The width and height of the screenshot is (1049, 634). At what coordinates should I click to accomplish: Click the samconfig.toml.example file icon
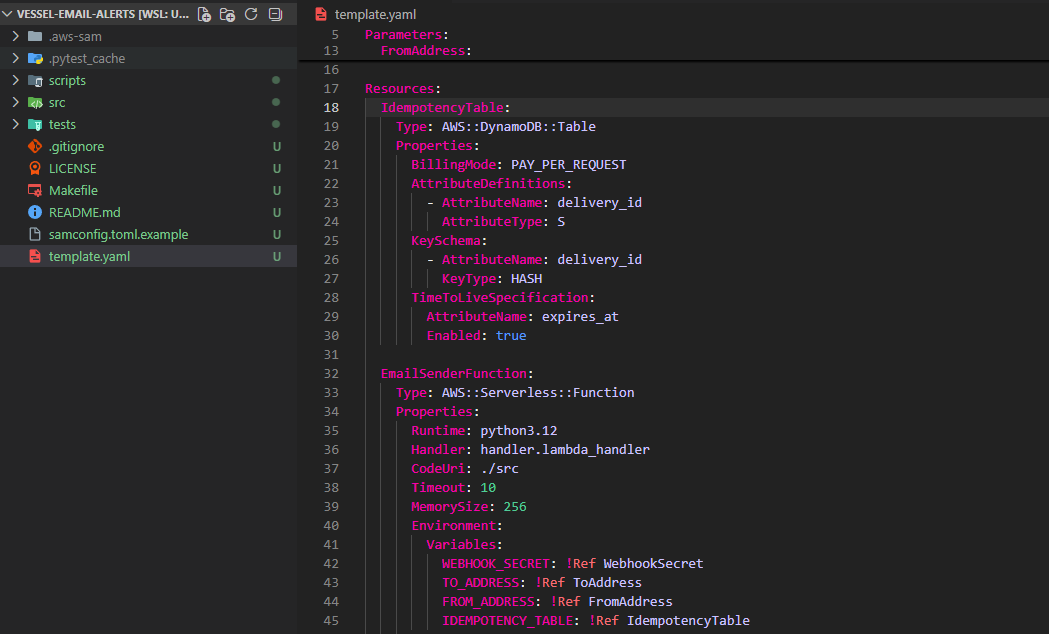[35, 234]
